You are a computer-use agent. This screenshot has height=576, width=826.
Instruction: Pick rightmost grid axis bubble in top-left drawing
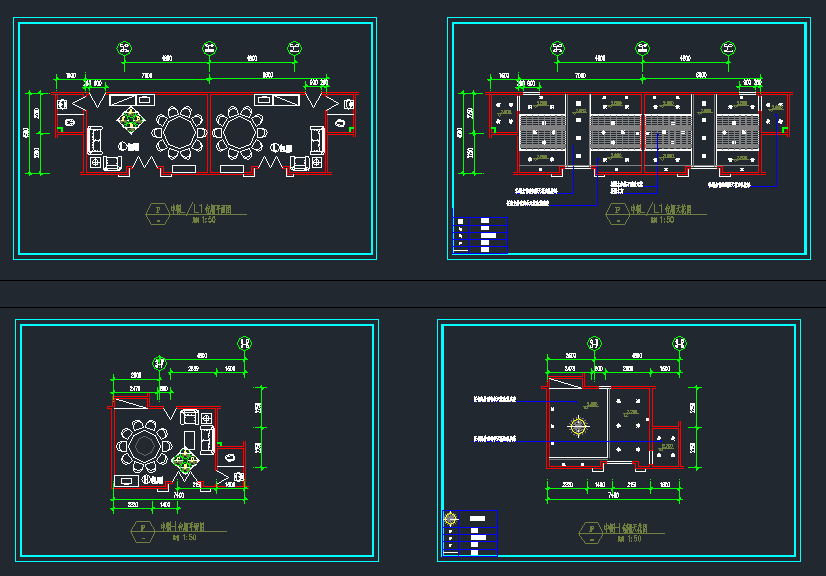295,47
